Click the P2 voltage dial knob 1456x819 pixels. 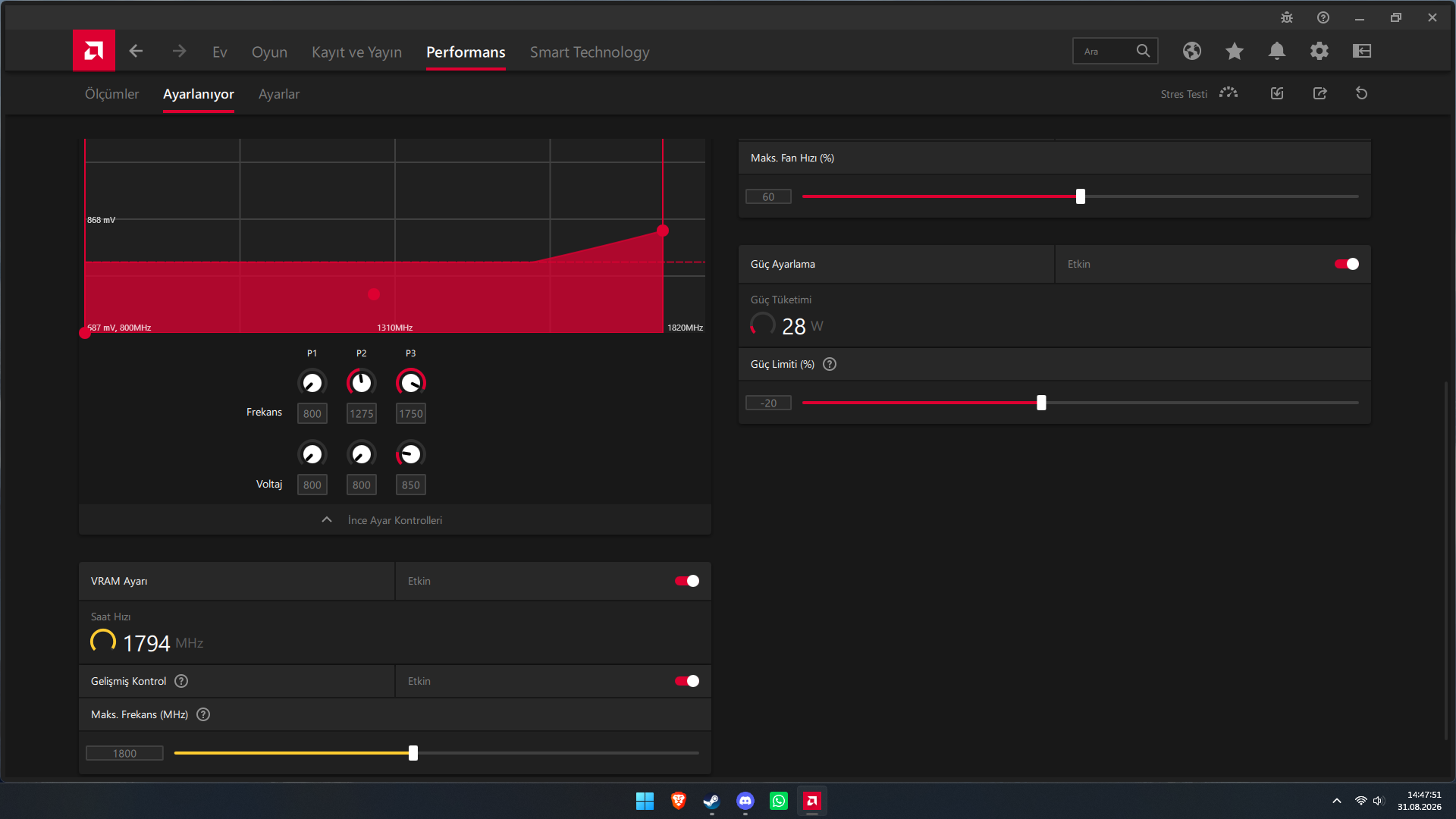[361, 453]
